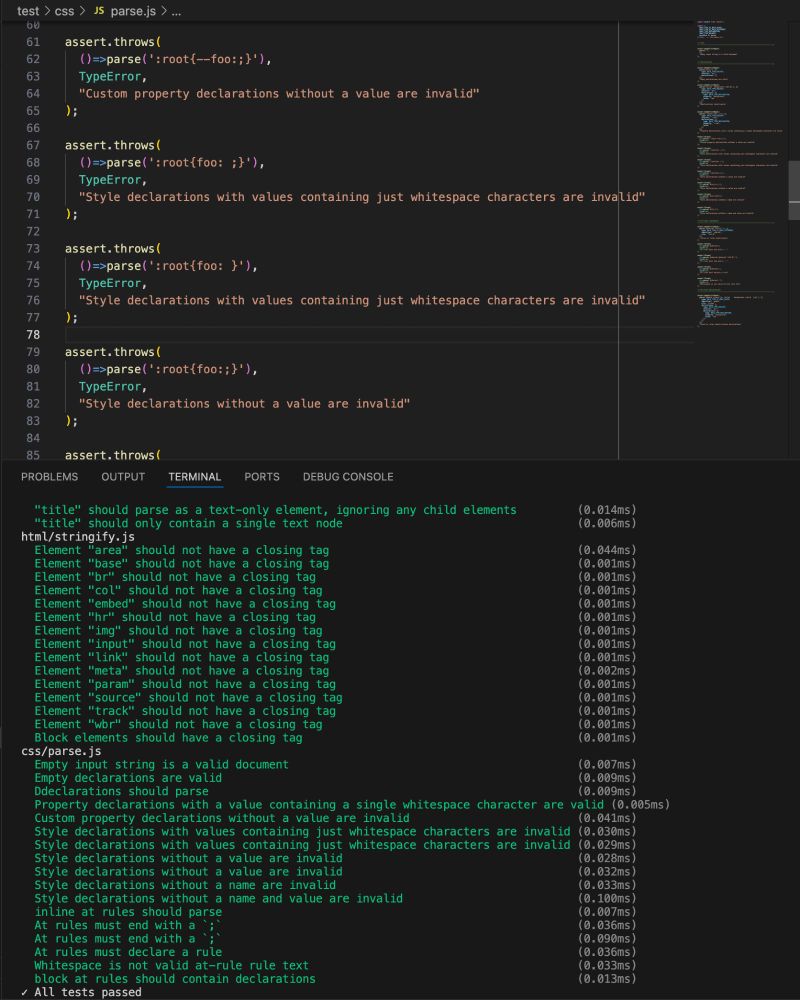Select the TERMINAL panel tab

pyautogui.click(x=195, y=476)
